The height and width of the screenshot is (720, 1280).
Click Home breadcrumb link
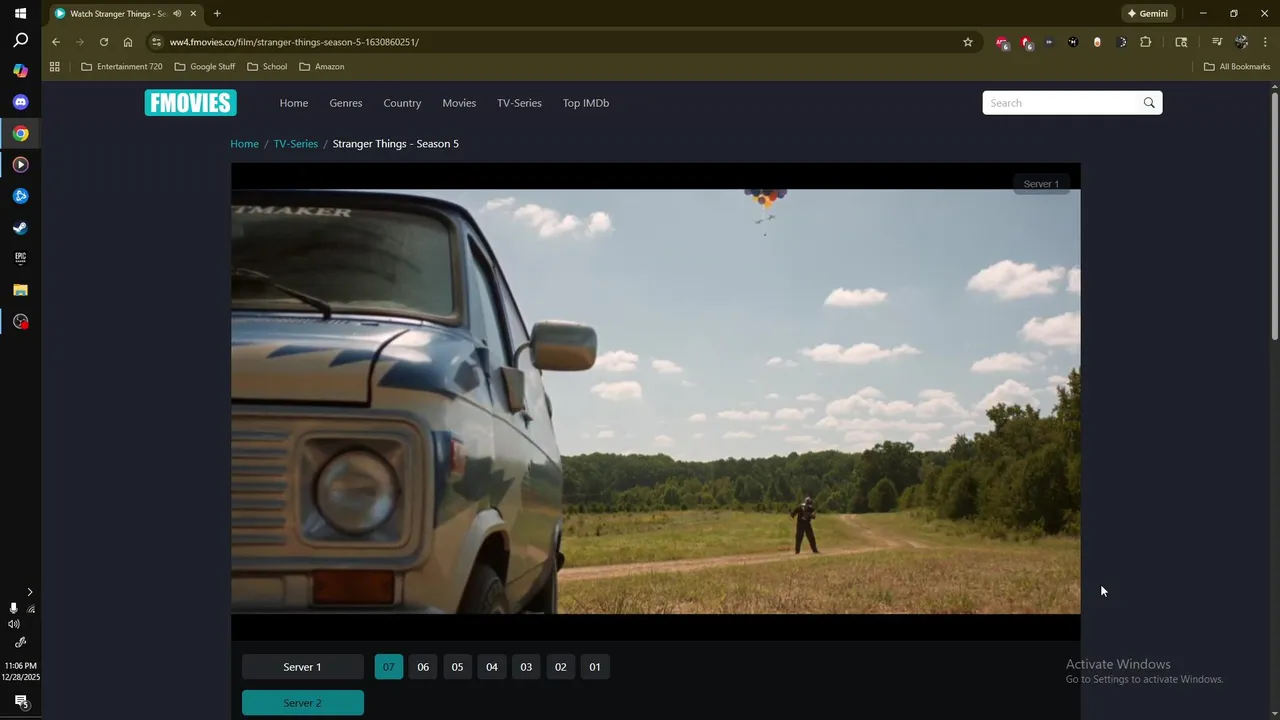[x=244, y=144]
